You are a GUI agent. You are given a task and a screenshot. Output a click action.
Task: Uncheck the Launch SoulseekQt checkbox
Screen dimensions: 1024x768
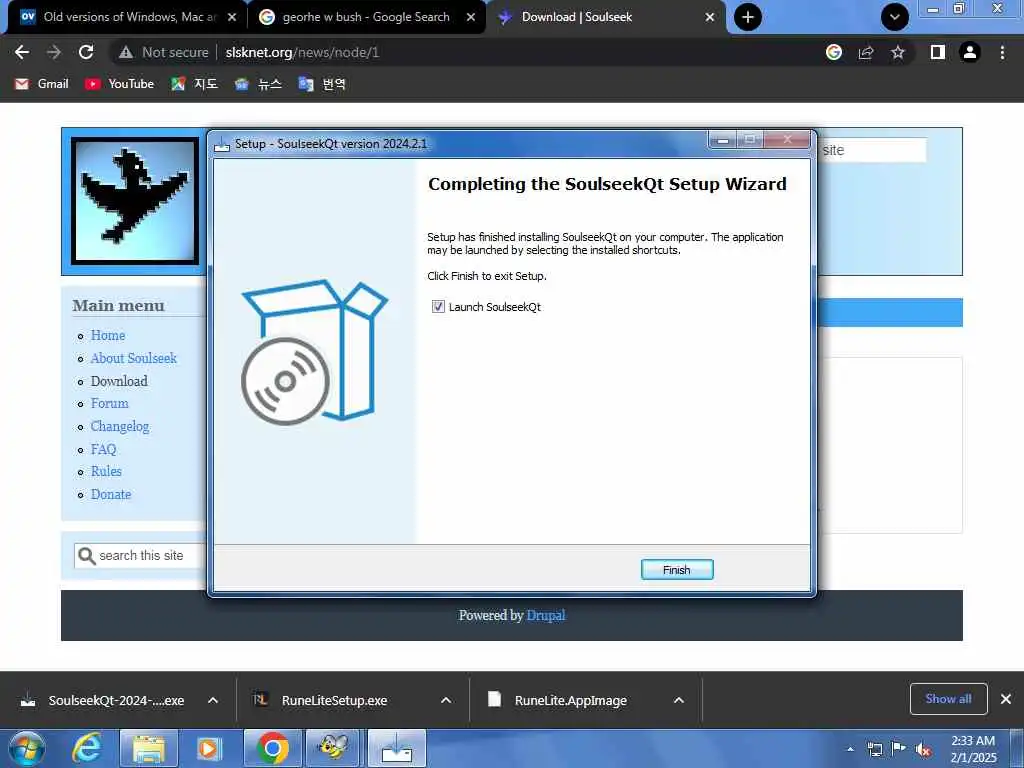click(x=438, y=306)
